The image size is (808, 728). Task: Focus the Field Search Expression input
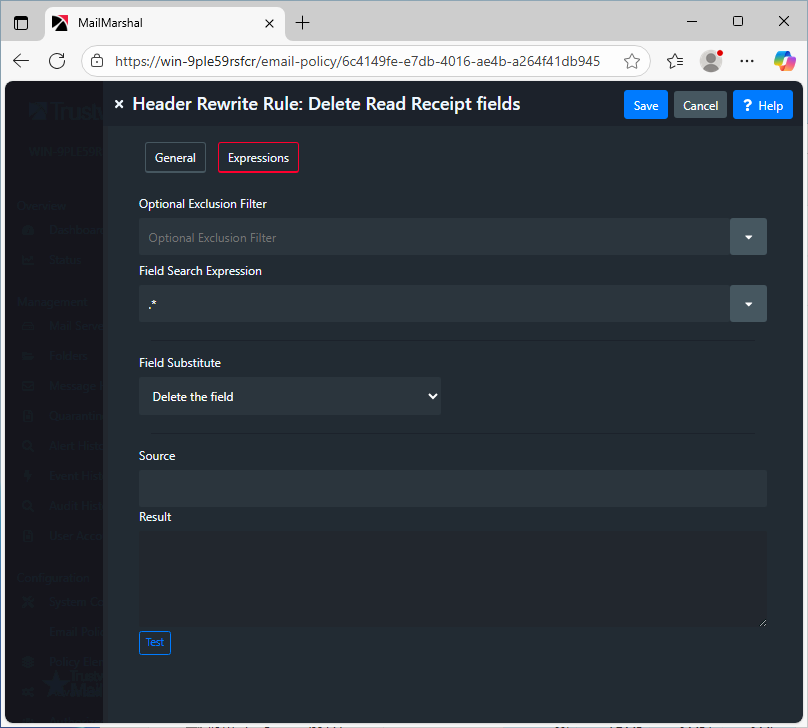[x=434, y=304]
